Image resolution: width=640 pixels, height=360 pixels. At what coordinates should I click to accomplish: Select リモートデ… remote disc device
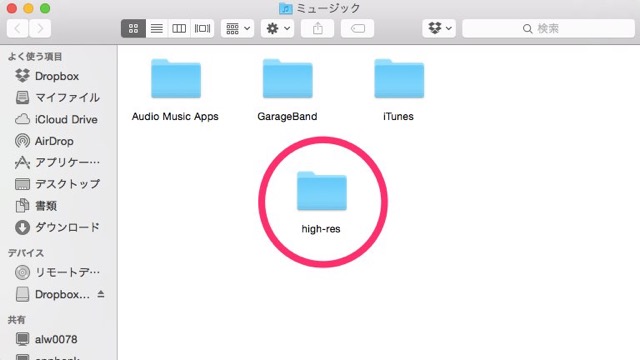[58, 272]
